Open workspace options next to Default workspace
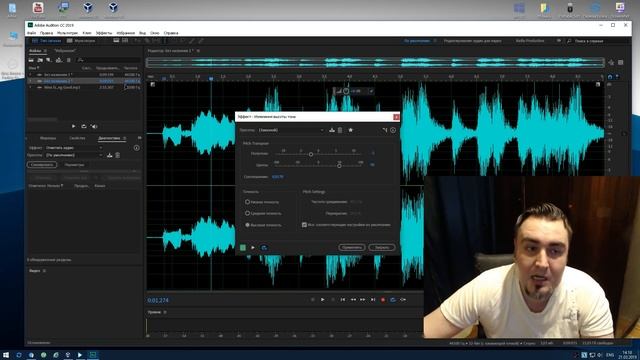 tap(435, 41)
